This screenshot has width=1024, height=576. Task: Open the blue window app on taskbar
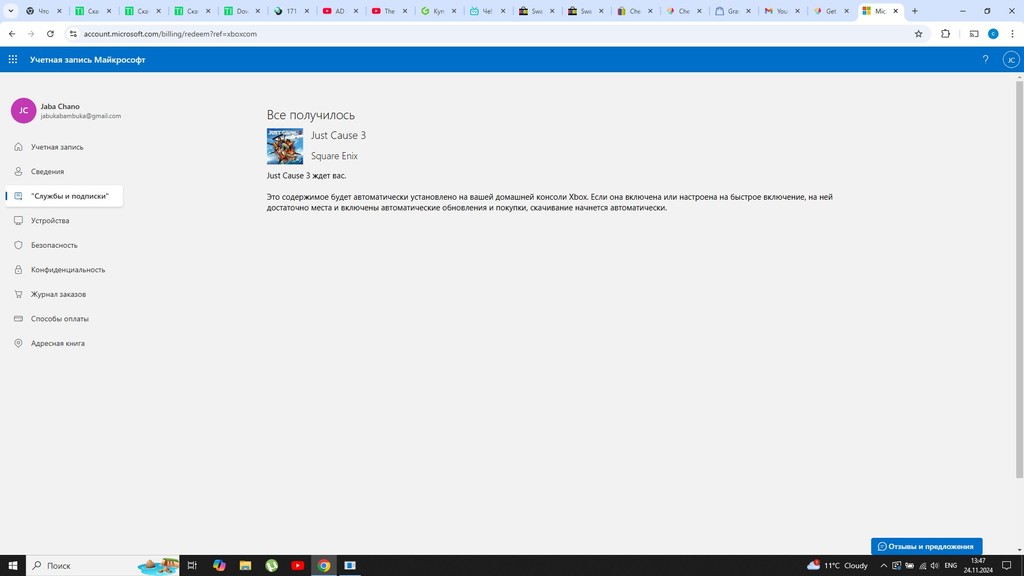[x=350, y=566]
